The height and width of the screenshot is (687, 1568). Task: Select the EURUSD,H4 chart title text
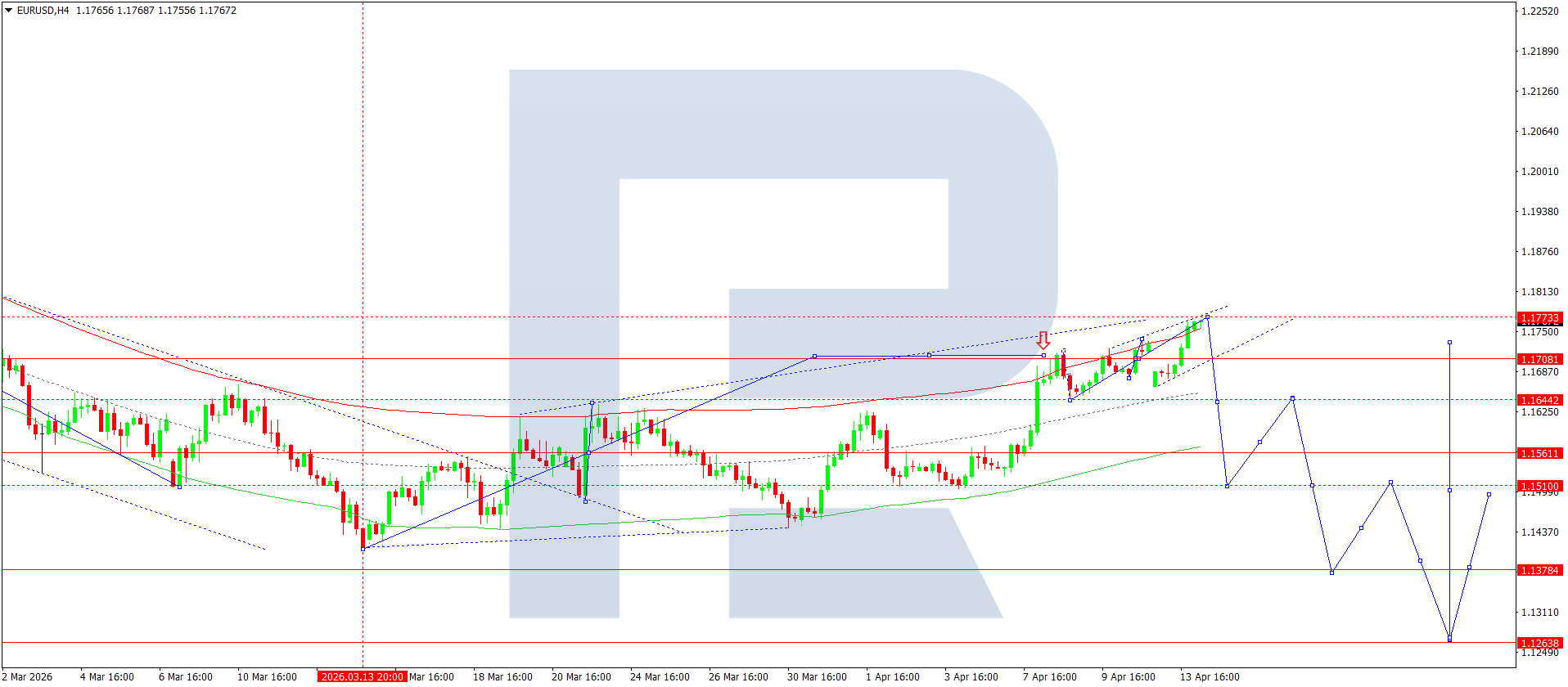pos(43,11)
